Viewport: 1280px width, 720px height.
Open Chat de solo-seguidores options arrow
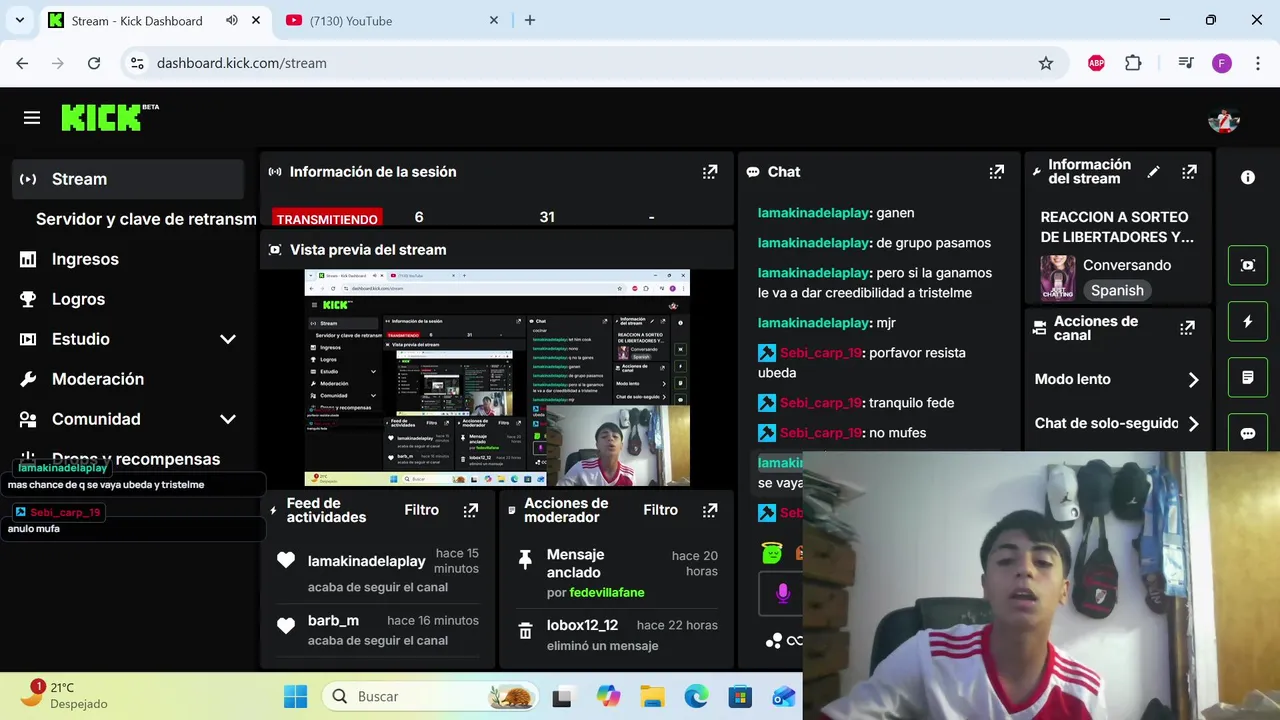click(1193, 424)
